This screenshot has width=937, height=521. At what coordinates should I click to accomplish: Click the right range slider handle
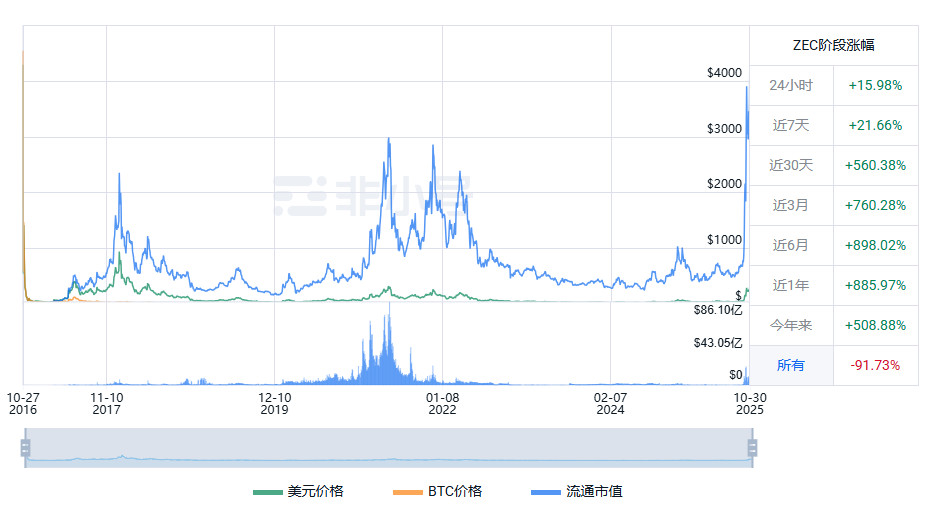coord(752,448)
